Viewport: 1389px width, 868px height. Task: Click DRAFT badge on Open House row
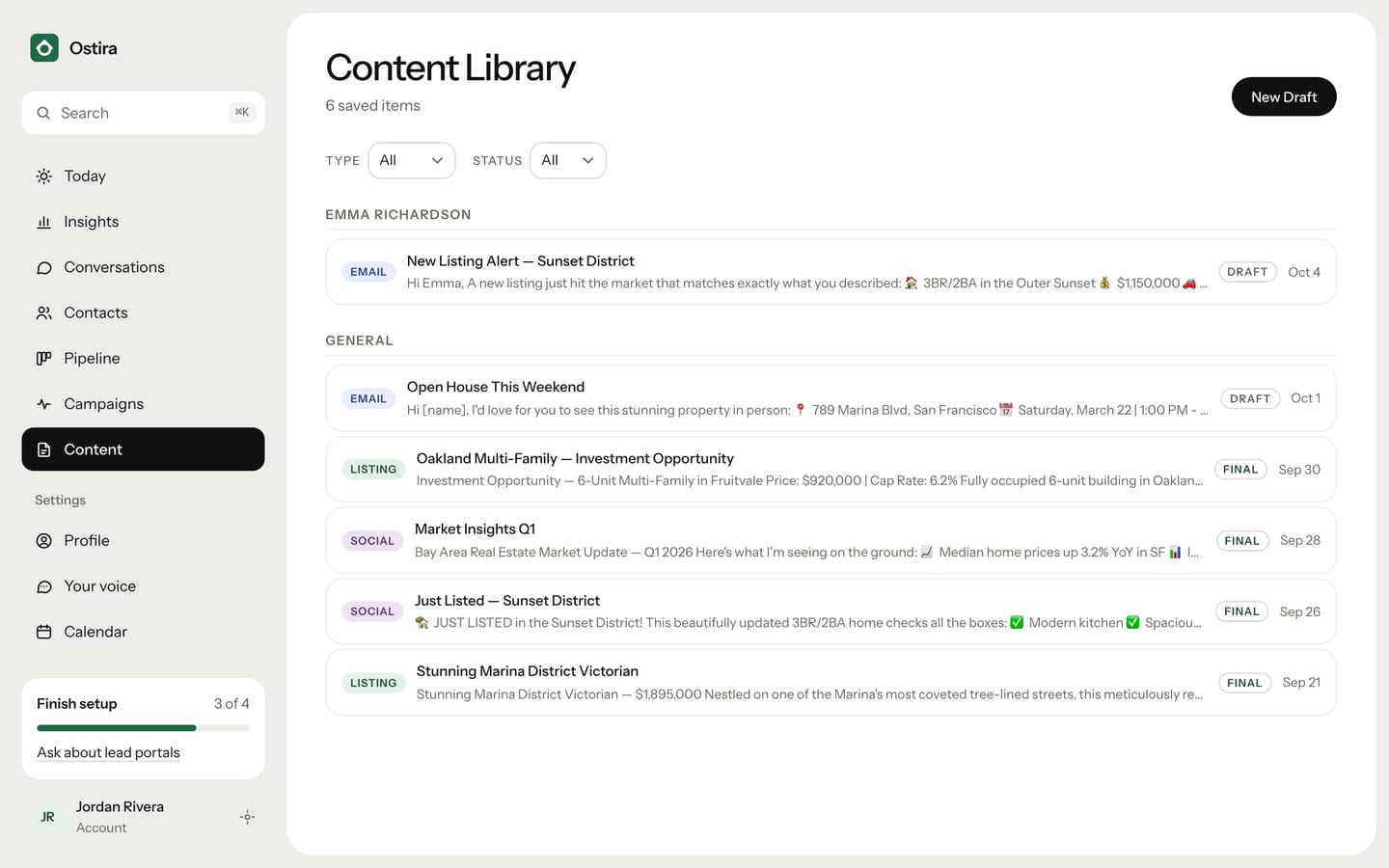[1250, 398]
